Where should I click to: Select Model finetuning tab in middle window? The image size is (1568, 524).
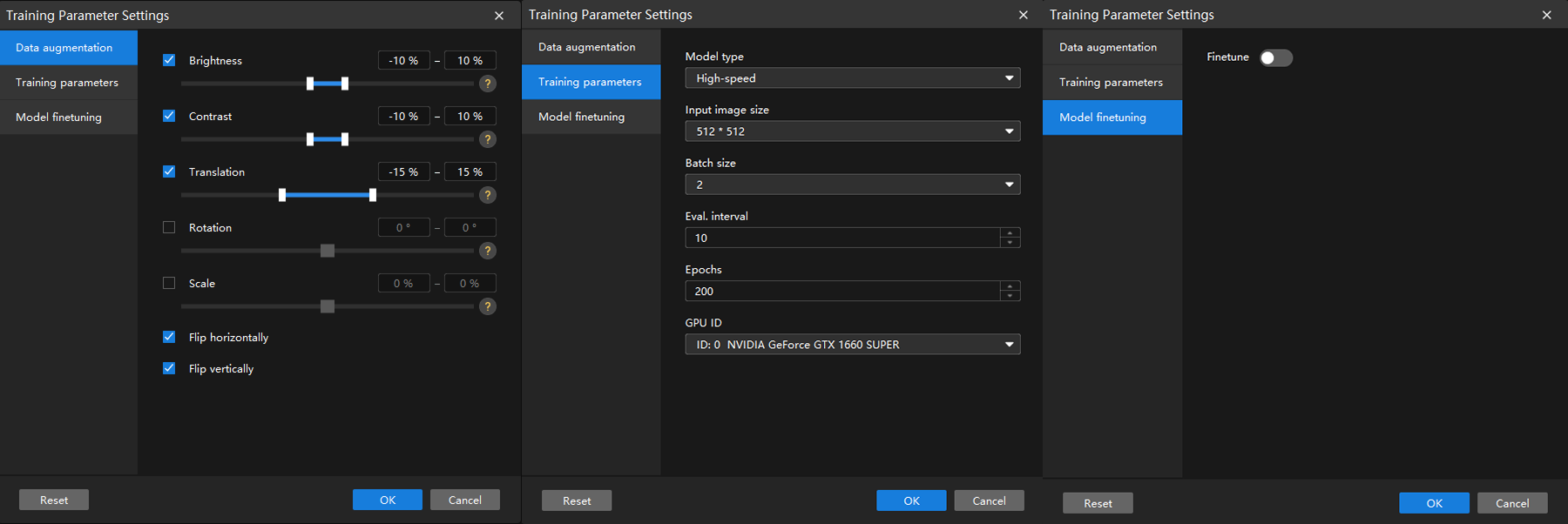coord(591,117)
